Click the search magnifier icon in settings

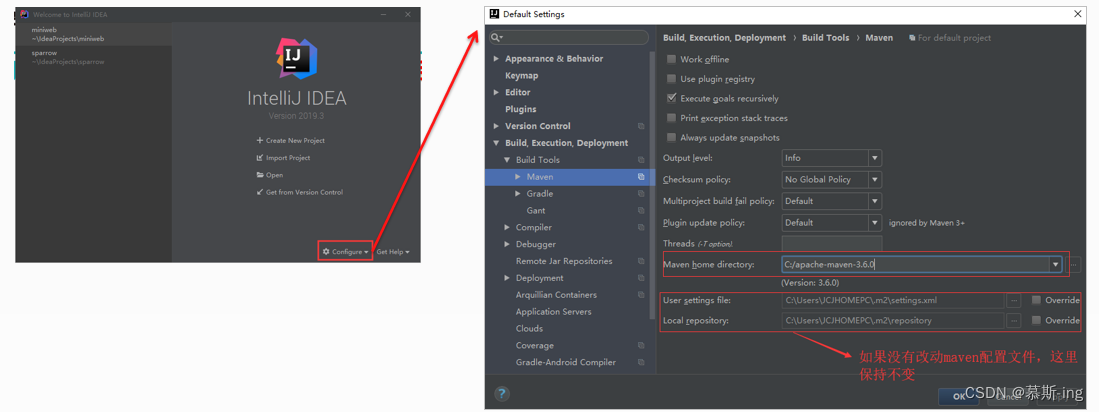coord(496,37)
